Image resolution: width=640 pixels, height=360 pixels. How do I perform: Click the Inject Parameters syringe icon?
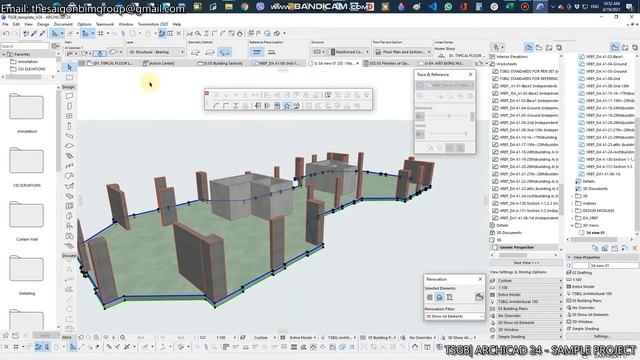coord(42,33)
